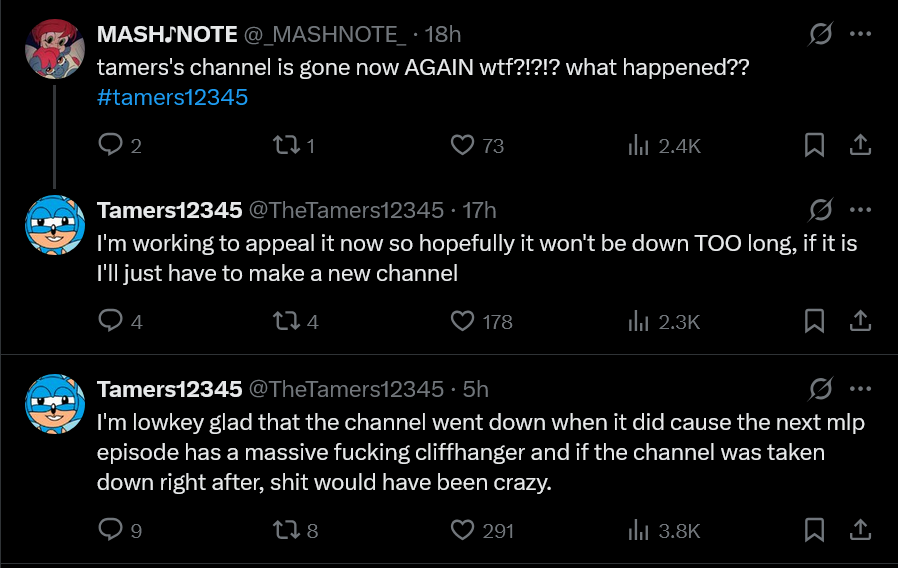Viewport: 898px width, 568px height.
Task: View analytics for 2.4K views tweet
Action: [x=638, y=146]
